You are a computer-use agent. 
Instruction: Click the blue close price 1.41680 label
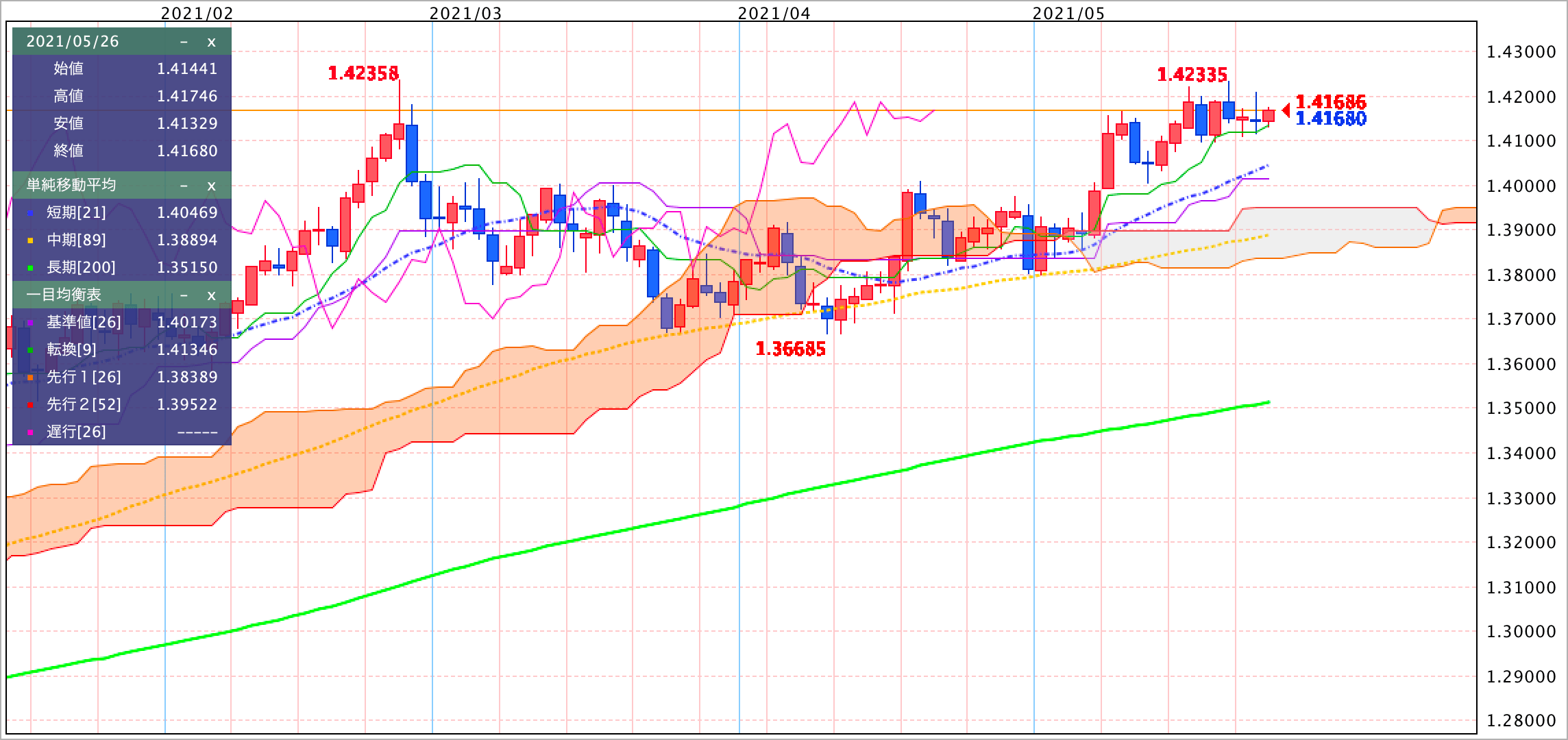coord(1331,119)
